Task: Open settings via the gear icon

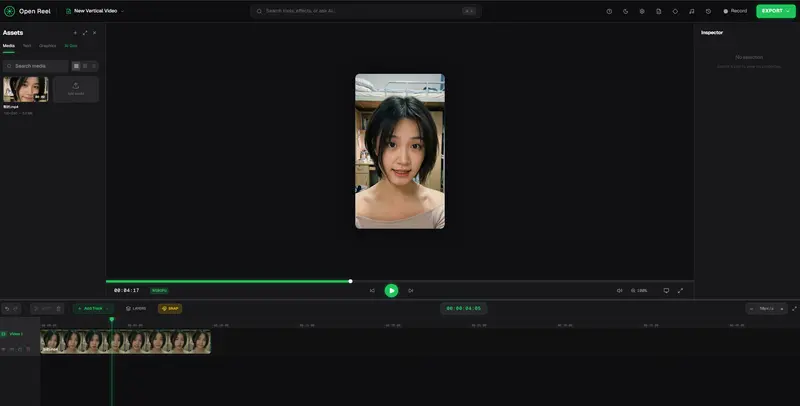Action: pyautogui.click(x=642, y=11)
